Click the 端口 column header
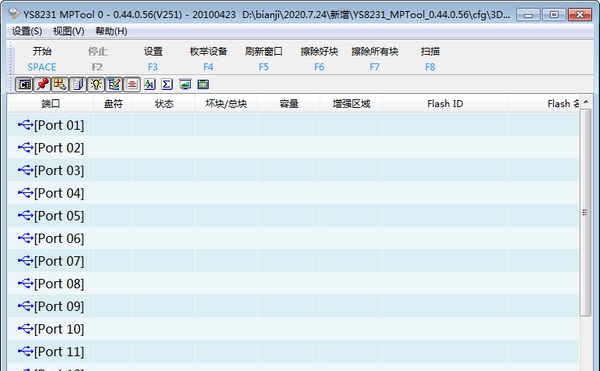This screenshot has height=371, width=600. (x=51, y=104)
